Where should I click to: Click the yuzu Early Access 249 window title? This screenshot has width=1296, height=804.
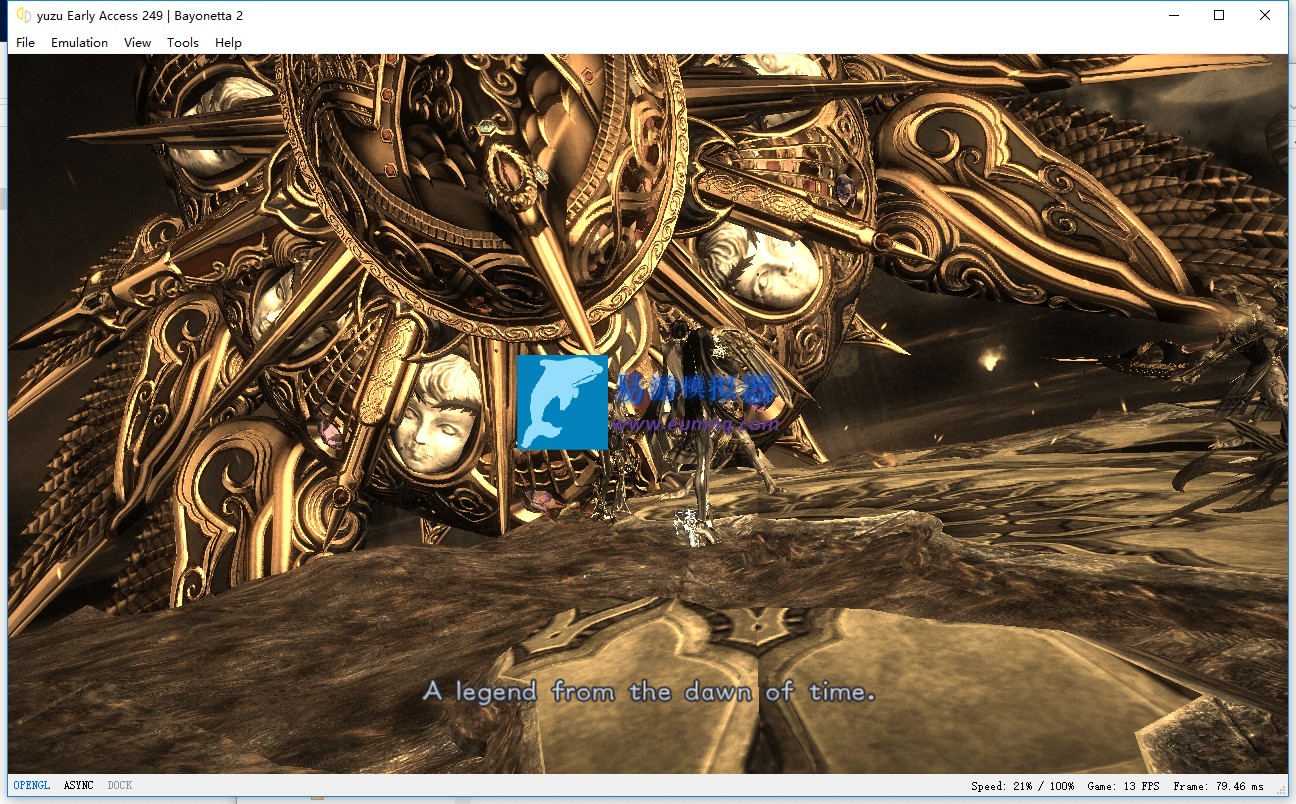[x=140, y=16]
